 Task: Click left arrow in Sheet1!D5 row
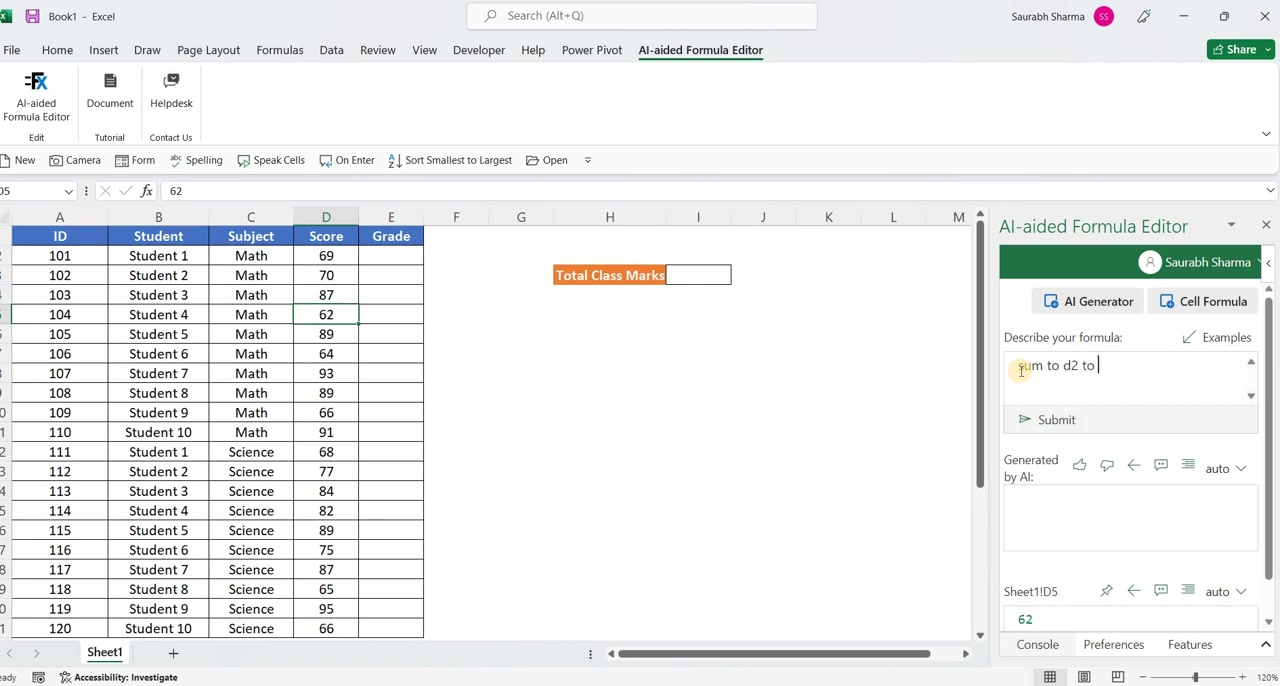point(1133,591)
